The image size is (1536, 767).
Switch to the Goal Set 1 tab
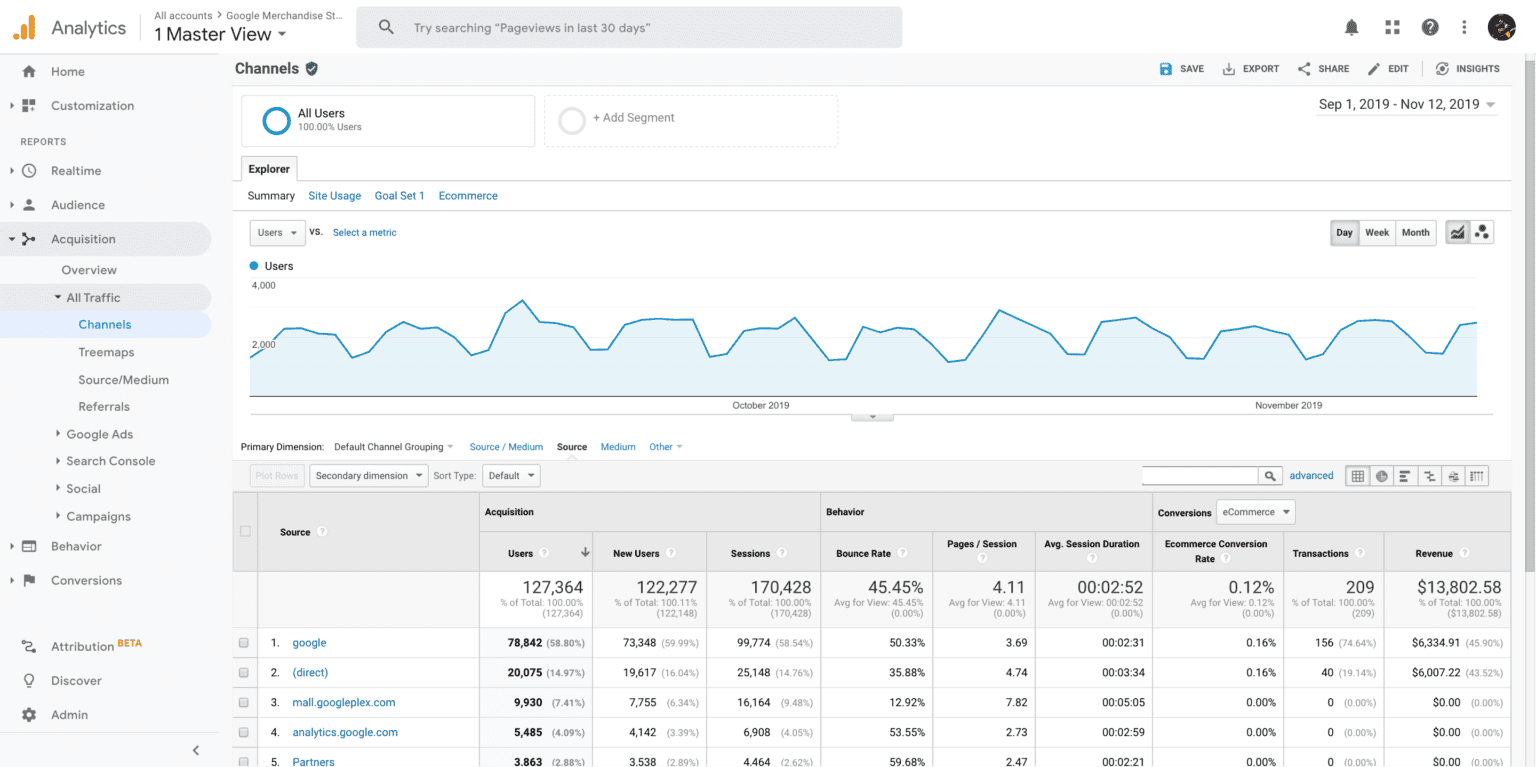click(400, 196)
